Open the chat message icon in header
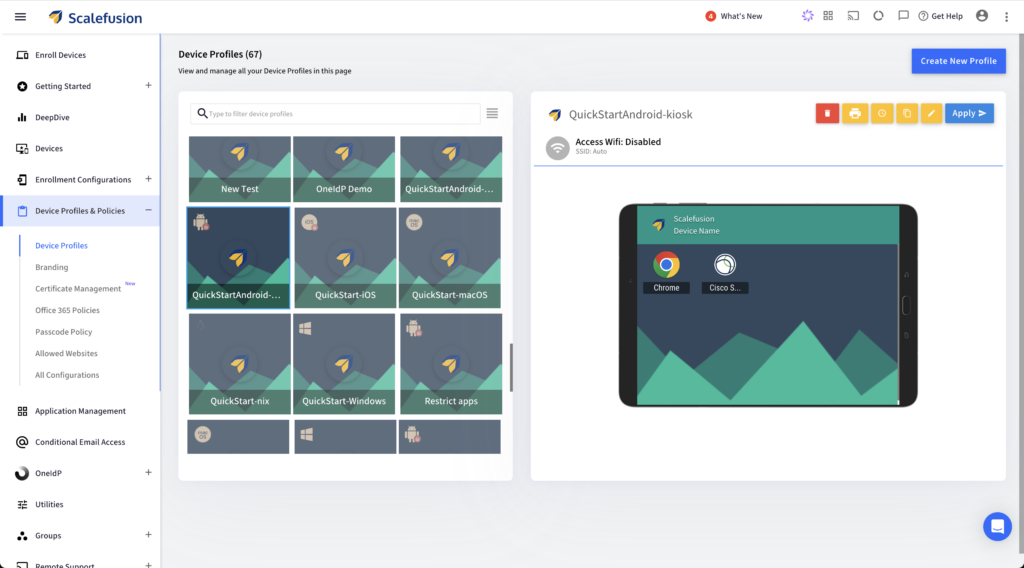 (903, 16)
